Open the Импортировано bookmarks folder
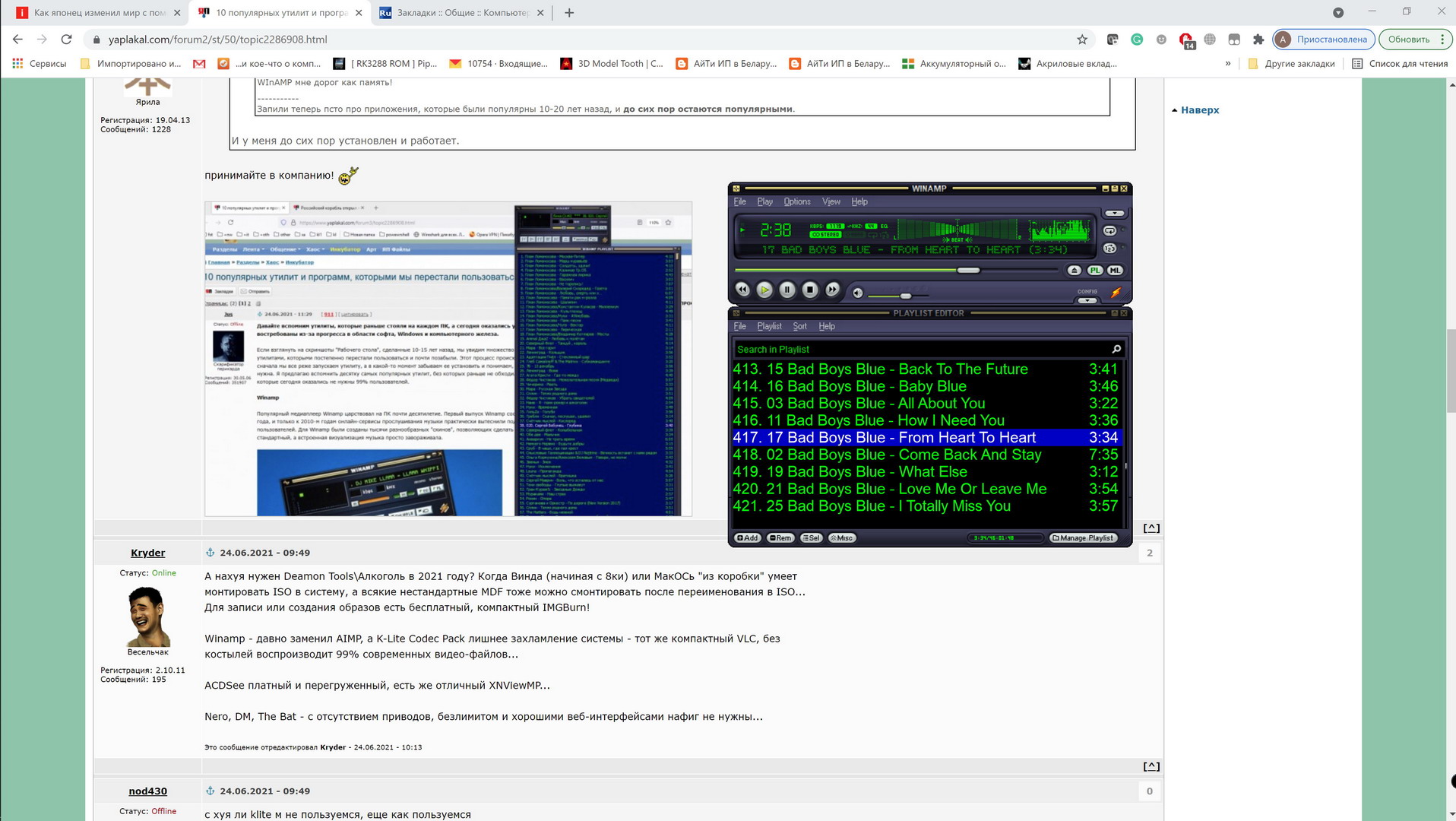 (x=131, y=64)
